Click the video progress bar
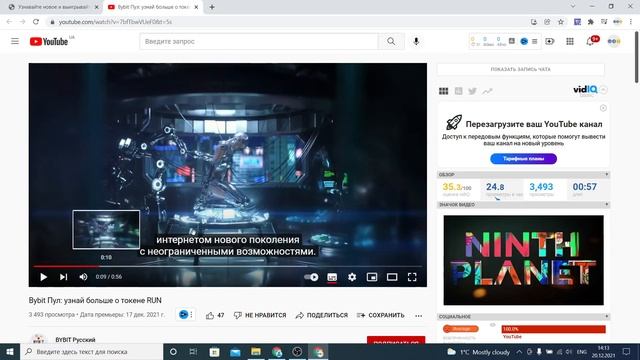This screenshot has height=360, width=640. click(228, 266)
